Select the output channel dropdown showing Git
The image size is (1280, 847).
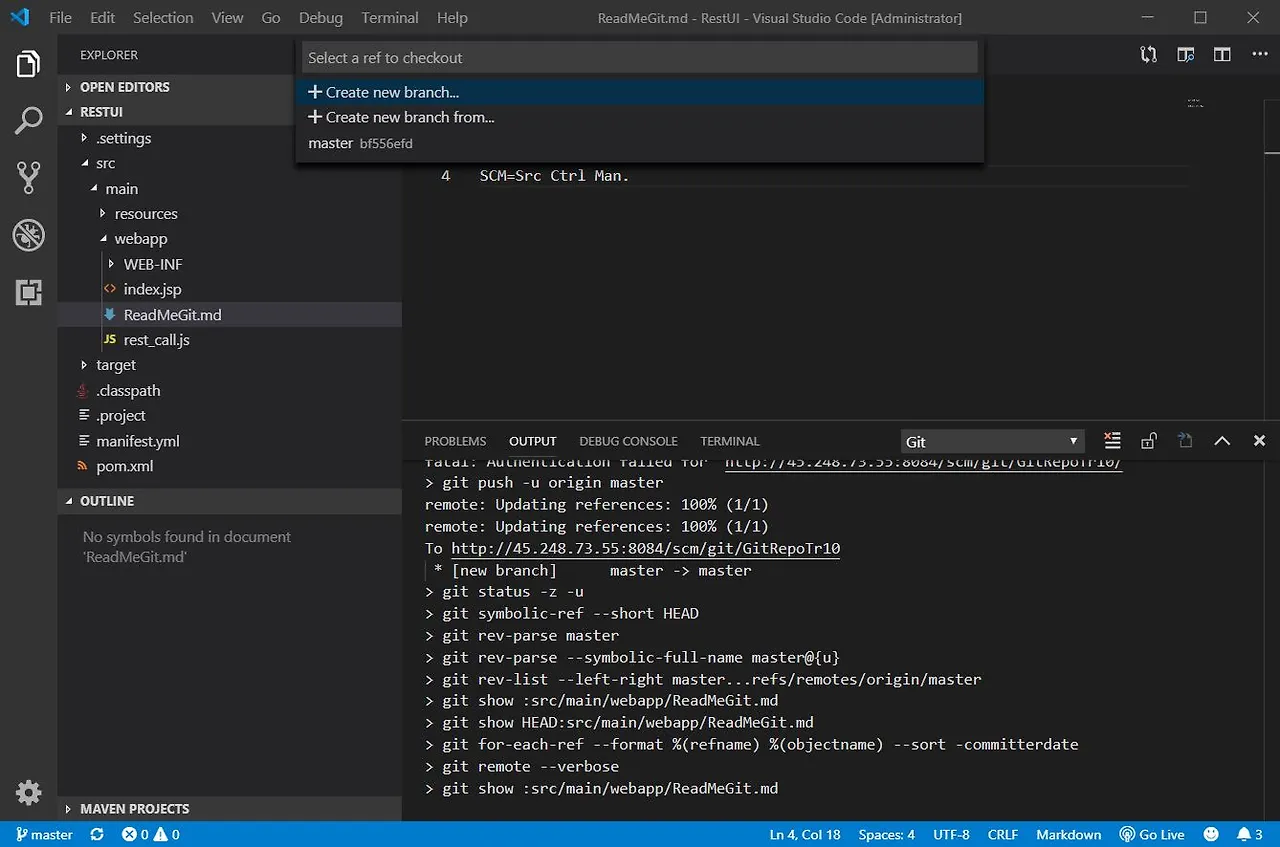[992, 441]
